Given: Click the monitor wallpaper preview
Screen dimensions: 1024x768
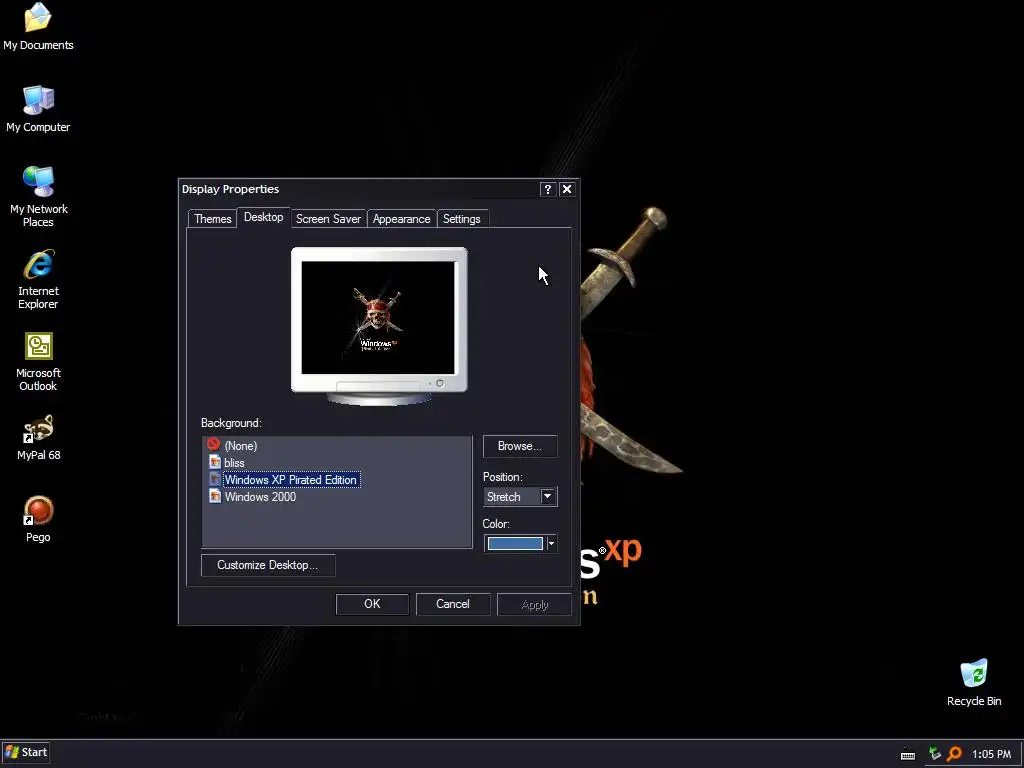Looking at the screenshot, I should (x=379, y=319).
